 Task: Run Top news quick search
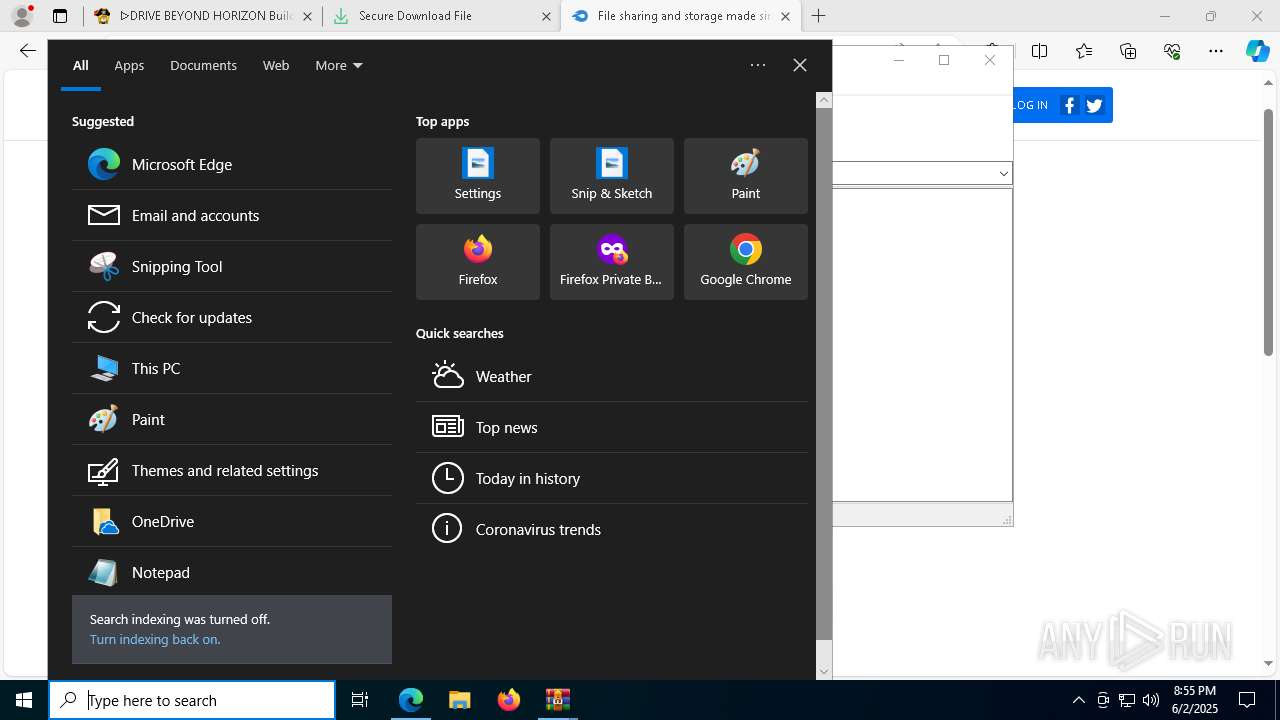(612, 427)
